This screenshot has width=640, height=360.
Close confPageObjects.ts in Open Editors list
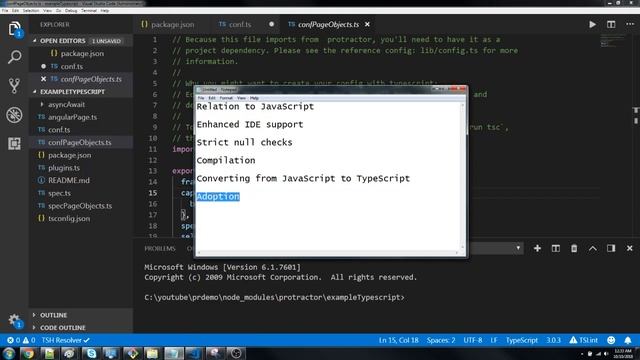[x=44, y=79]
